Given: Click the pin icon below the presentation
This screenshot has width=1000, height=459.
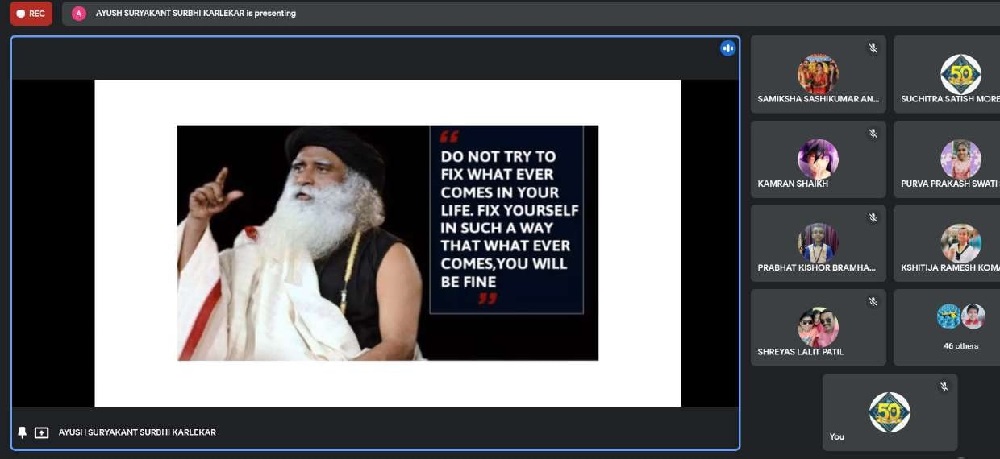Looking at the screenshot, I should pyautogui.click(x=23, y=432).
